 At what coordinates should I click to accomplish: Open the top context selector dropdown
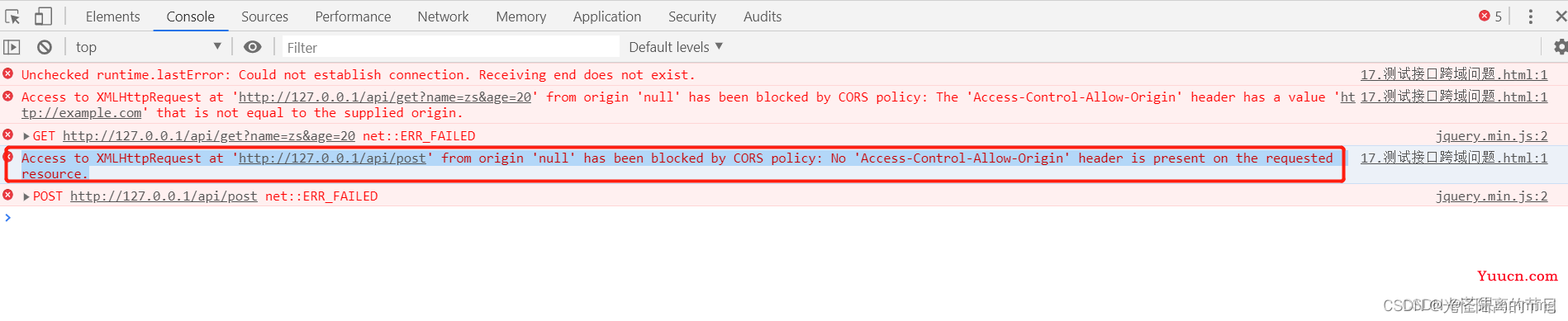pyautogui.click(x=149, y=47)
